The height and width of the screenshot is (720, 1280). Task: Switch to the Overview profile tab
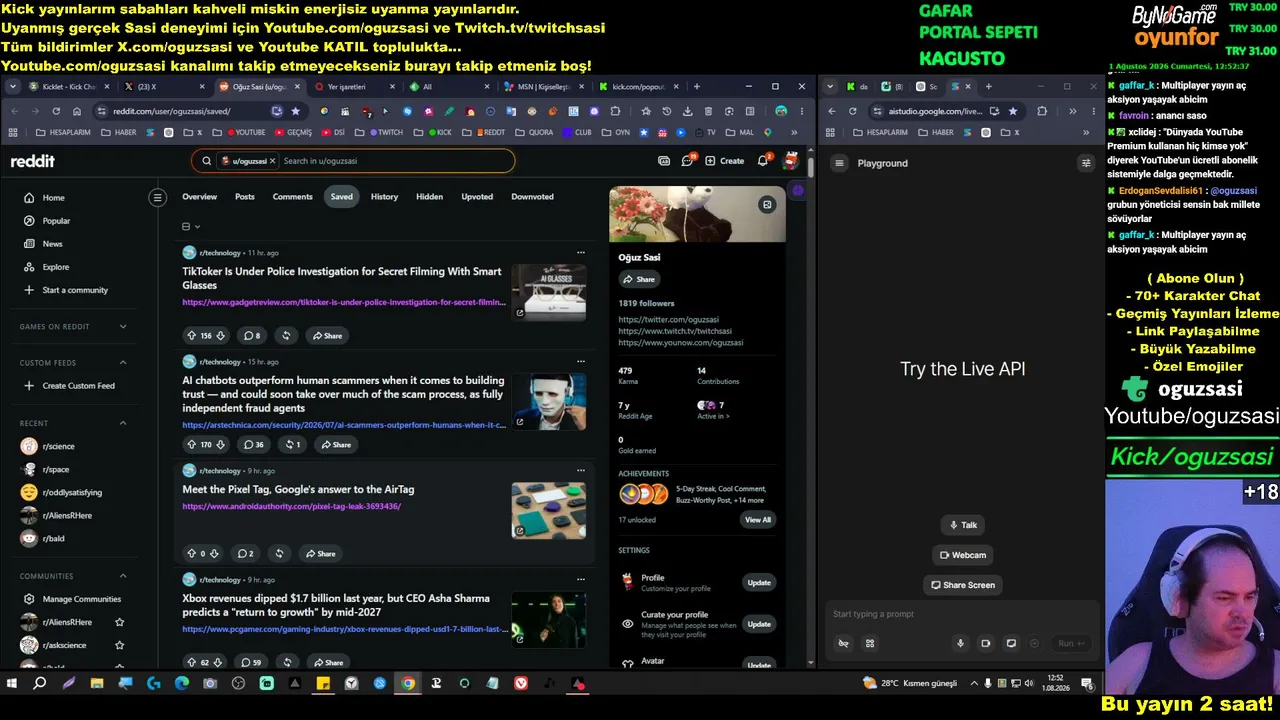coord(199,197)
